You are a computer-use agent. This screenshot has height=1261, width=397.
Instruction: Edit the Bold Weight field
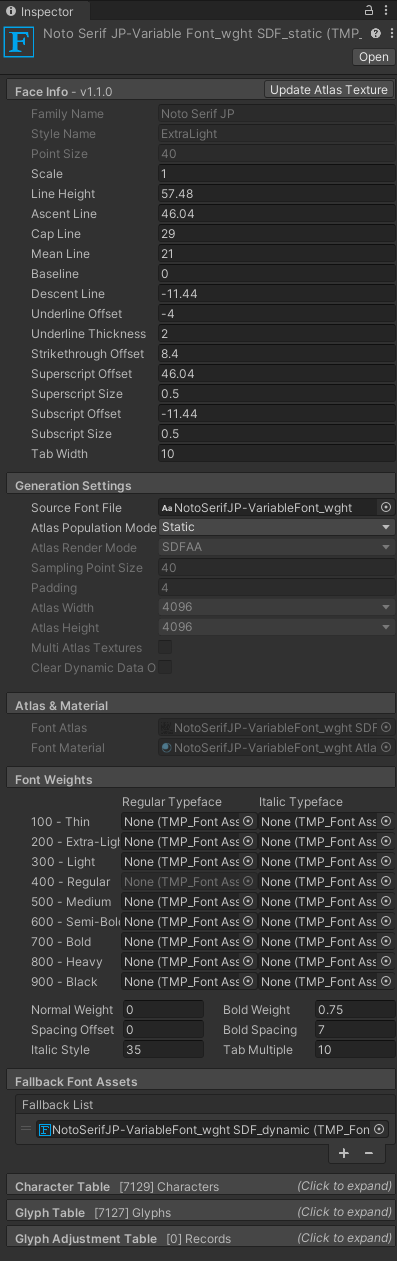point(354,1010)
